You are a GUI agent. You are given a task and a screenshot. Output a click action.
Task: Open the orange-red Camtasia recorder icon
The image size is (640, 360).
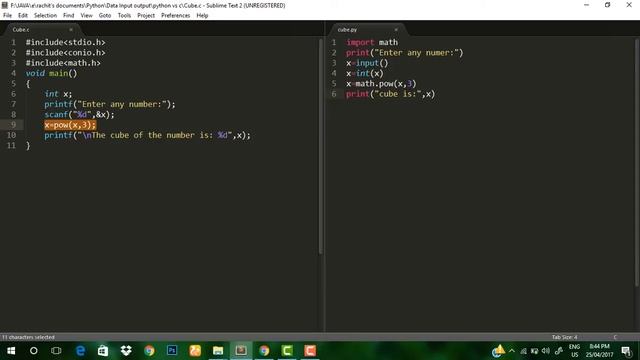click(x=310, y=351)
